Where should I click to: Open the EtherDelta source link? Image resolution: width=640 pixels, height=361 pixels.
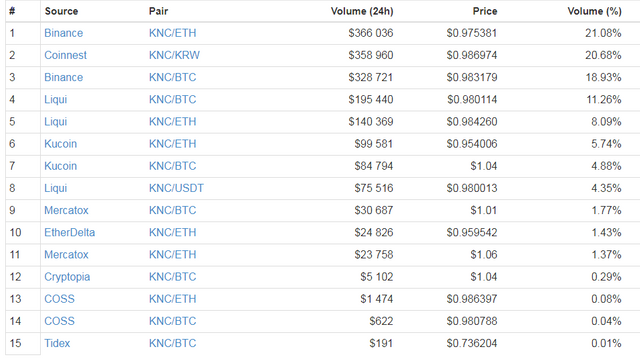pyautogui.click(x=69, y=232)
